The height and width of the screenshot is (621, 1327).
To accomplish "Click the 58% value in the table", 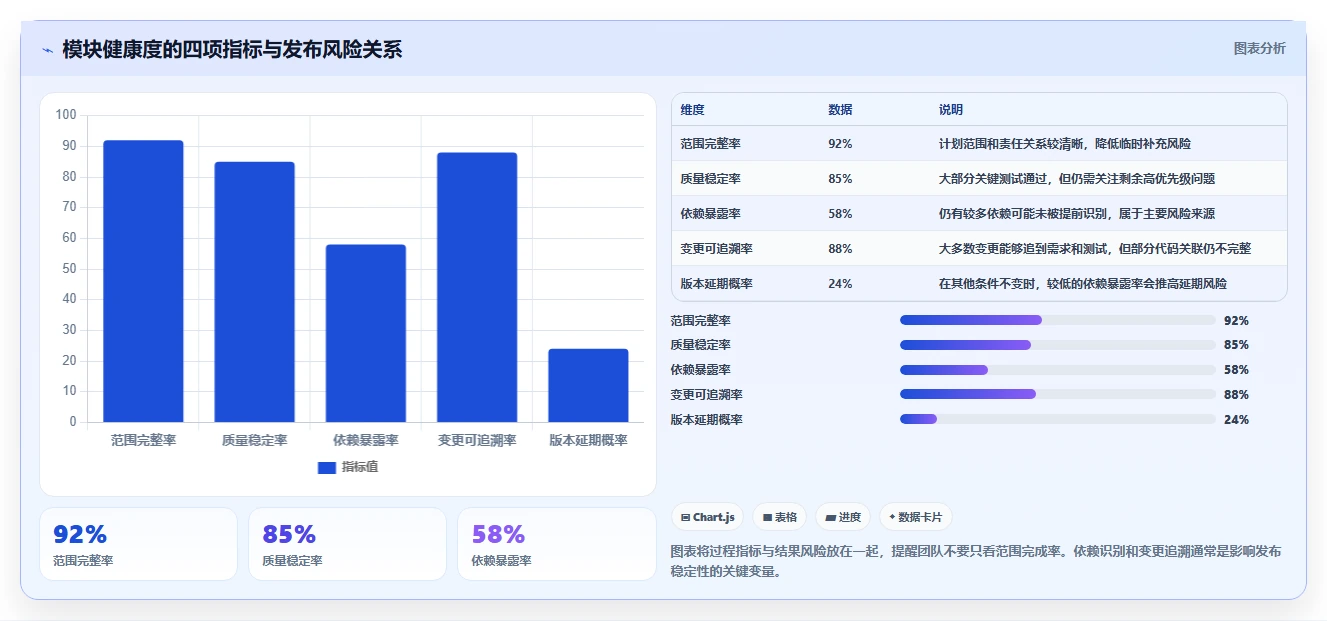I will (x=840, y=214).
